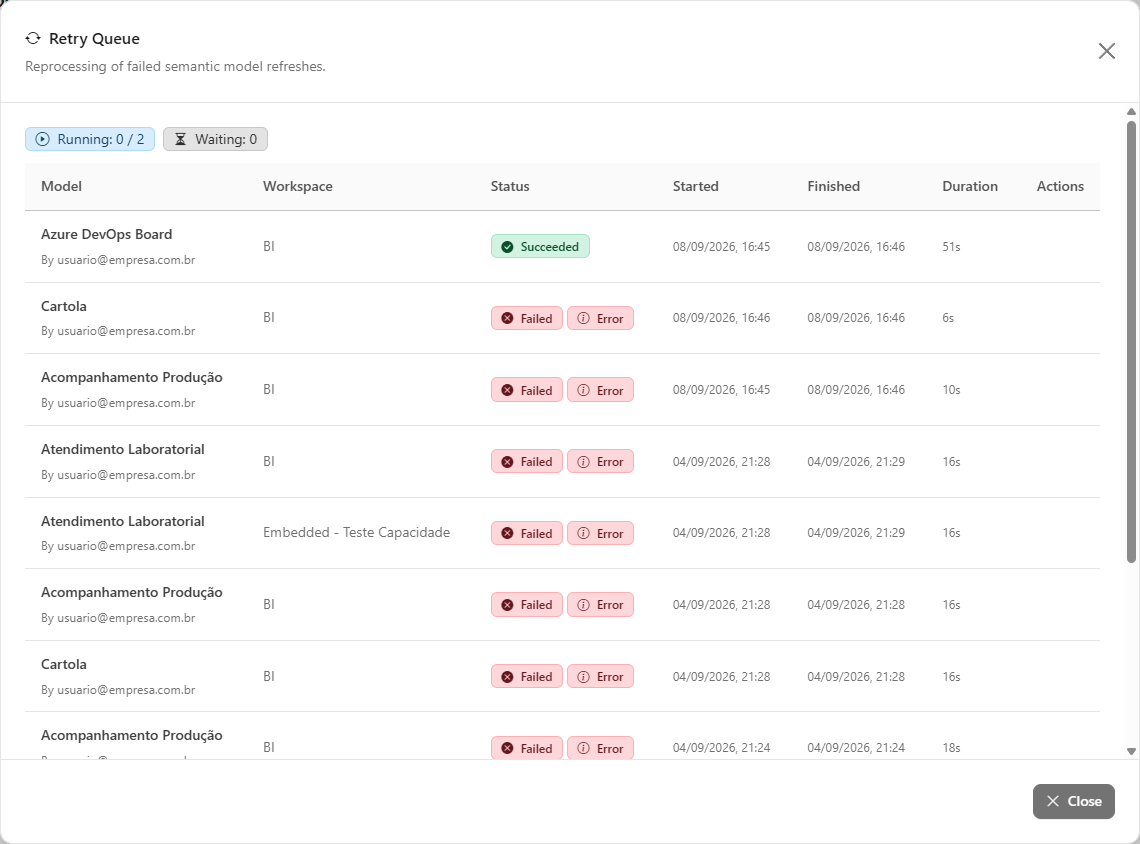Click the Running: 0 / 2 badge
Image resolution: width=1140 pixels, height=844 pixels.
tap(90, 139)
